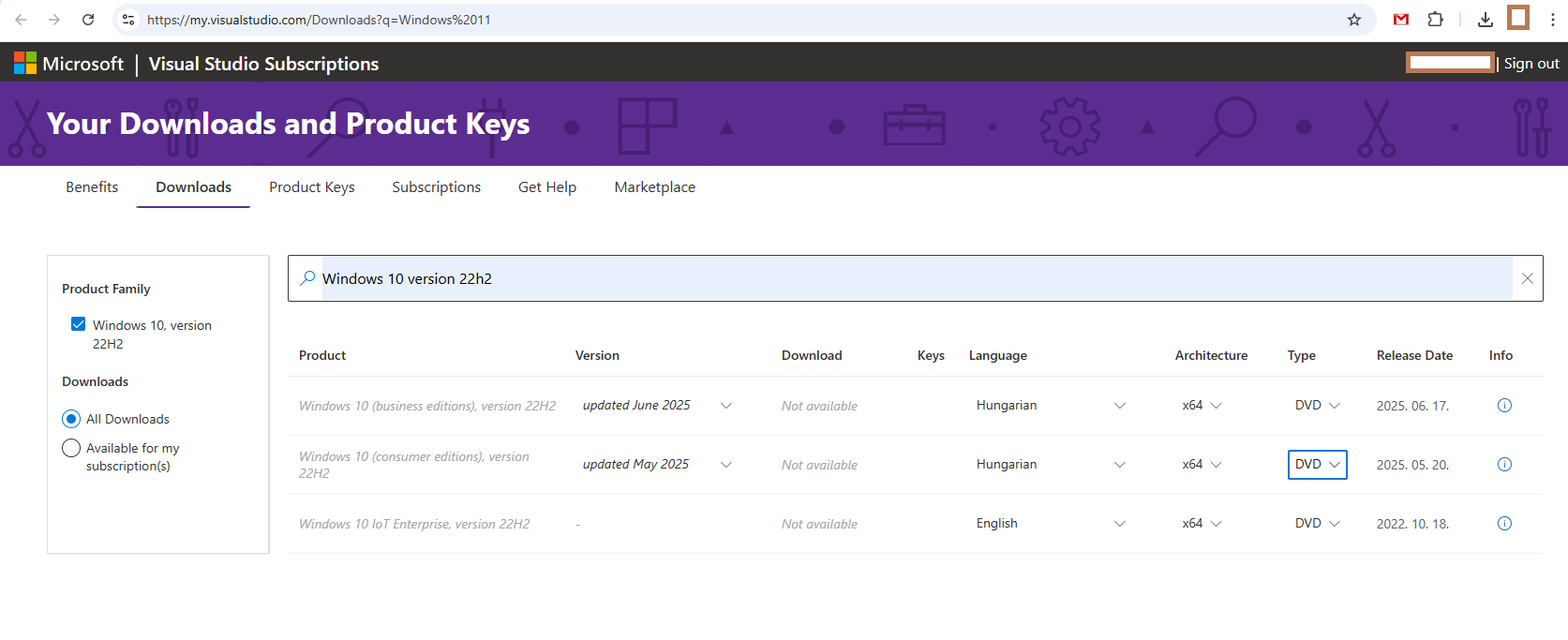This screenshot has height=640, width=1568.
Task: Click Not available in the IoT Enterprise row
Action: [819, 524]
